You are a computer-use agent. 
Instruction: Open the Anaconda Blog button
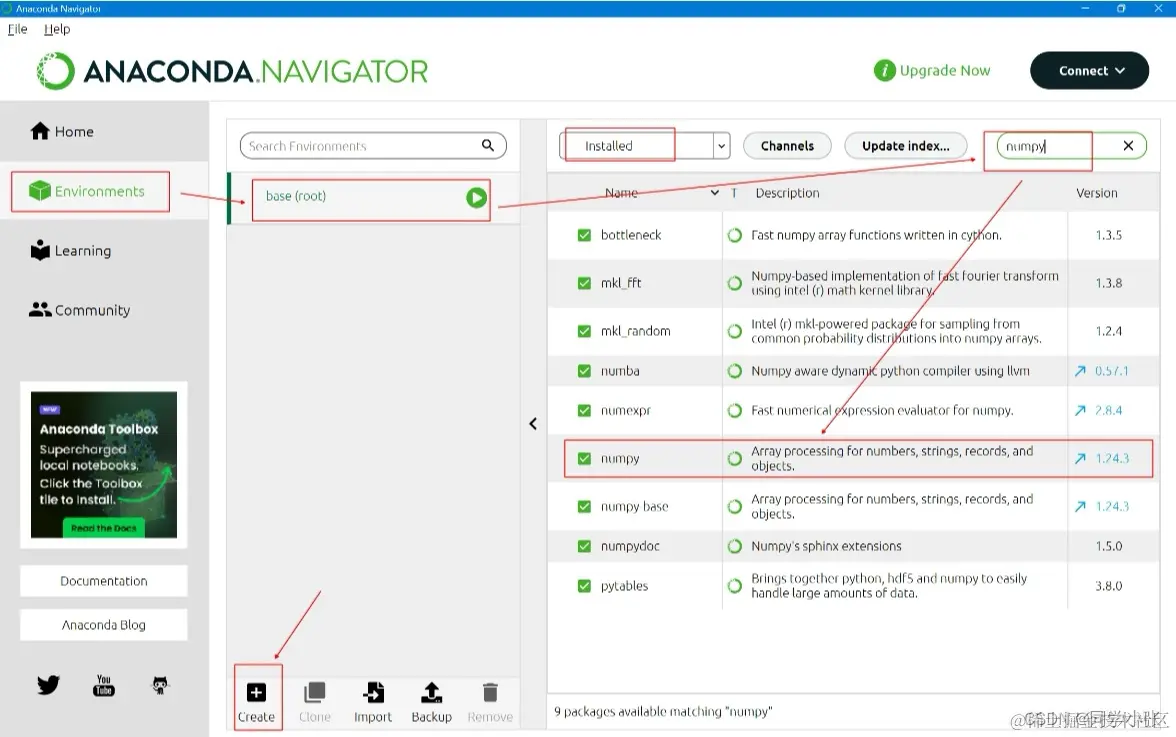[104, 625]
